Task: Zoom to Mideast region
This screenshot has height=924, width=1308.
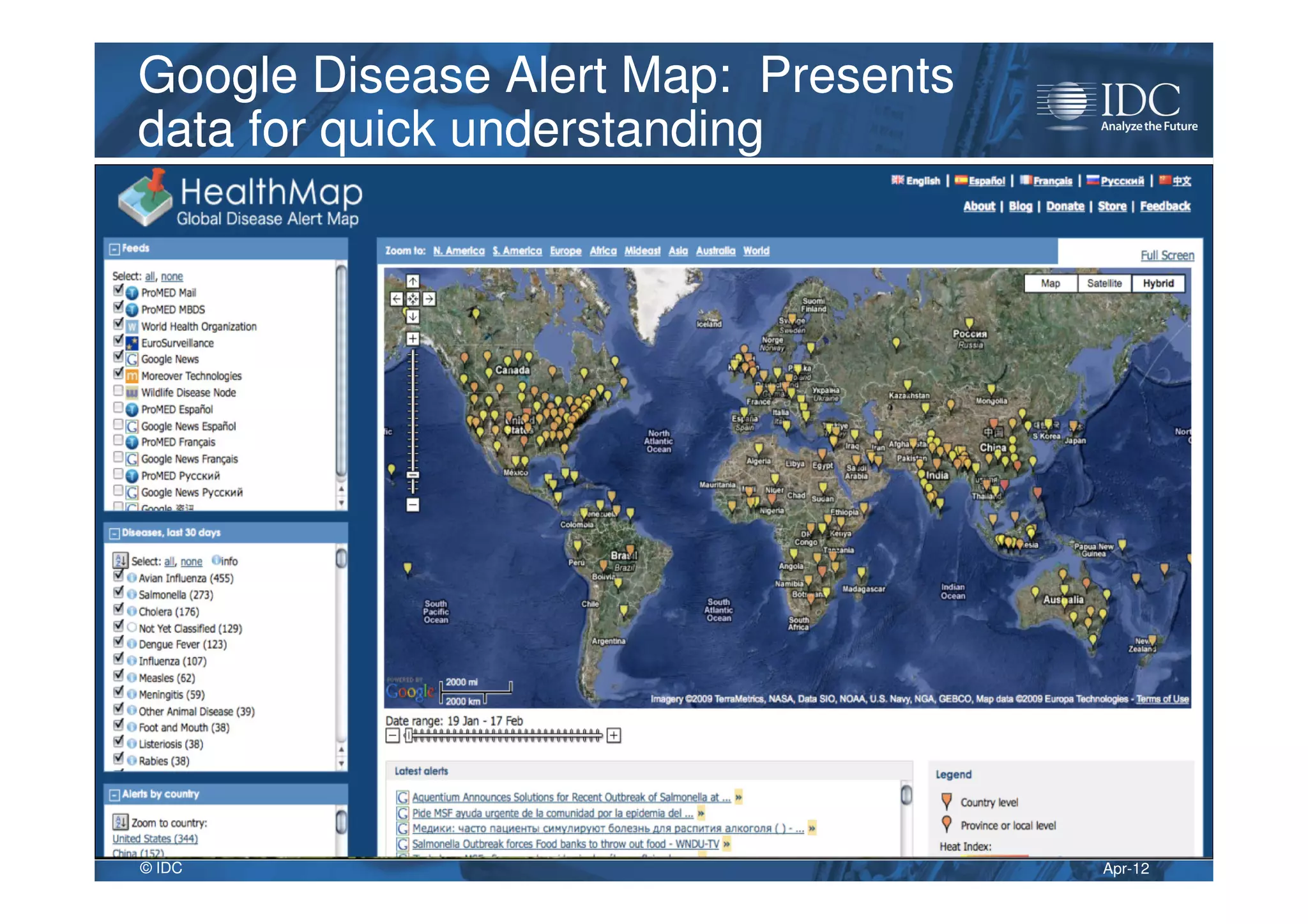Action: [x=642, y=251]
